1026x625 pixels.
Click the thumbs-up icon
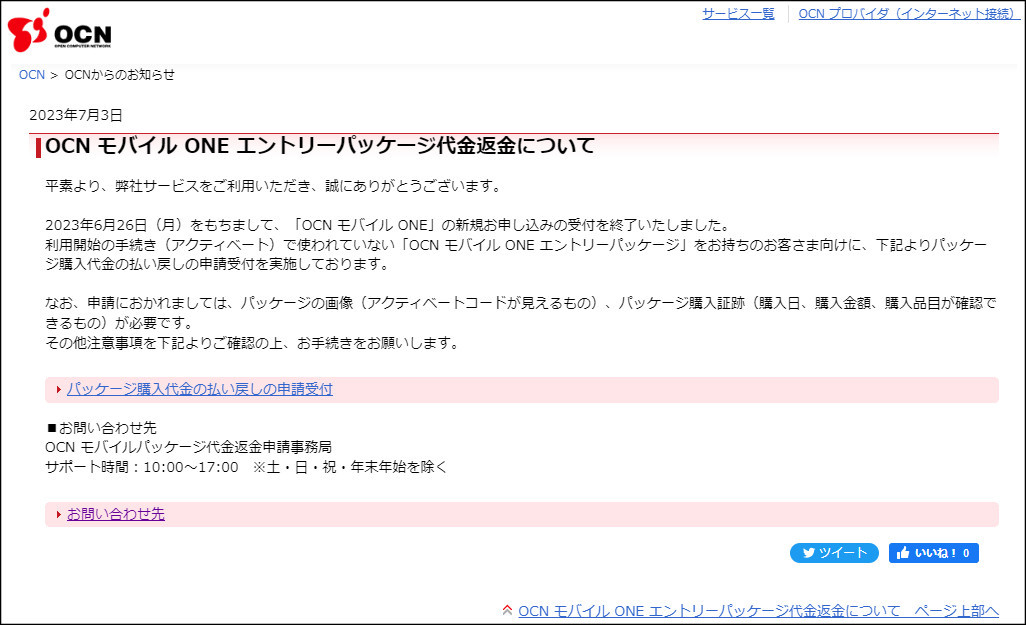[904, 553]
